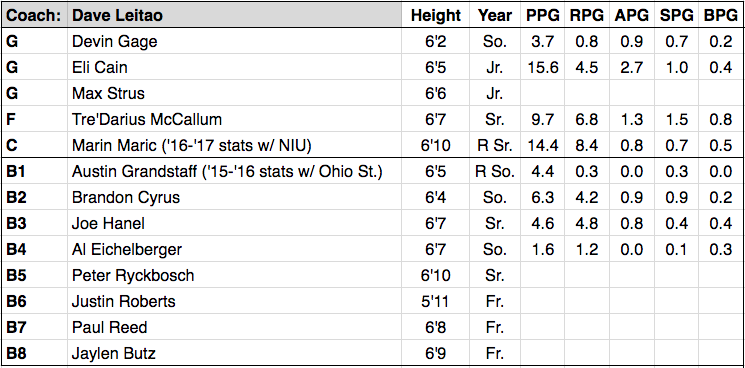Image resolution: width=745 pixels, height=368 pixels.
Task: Select Marin Maric's R Sr. year cell
Action: click(x=495, y=145)
